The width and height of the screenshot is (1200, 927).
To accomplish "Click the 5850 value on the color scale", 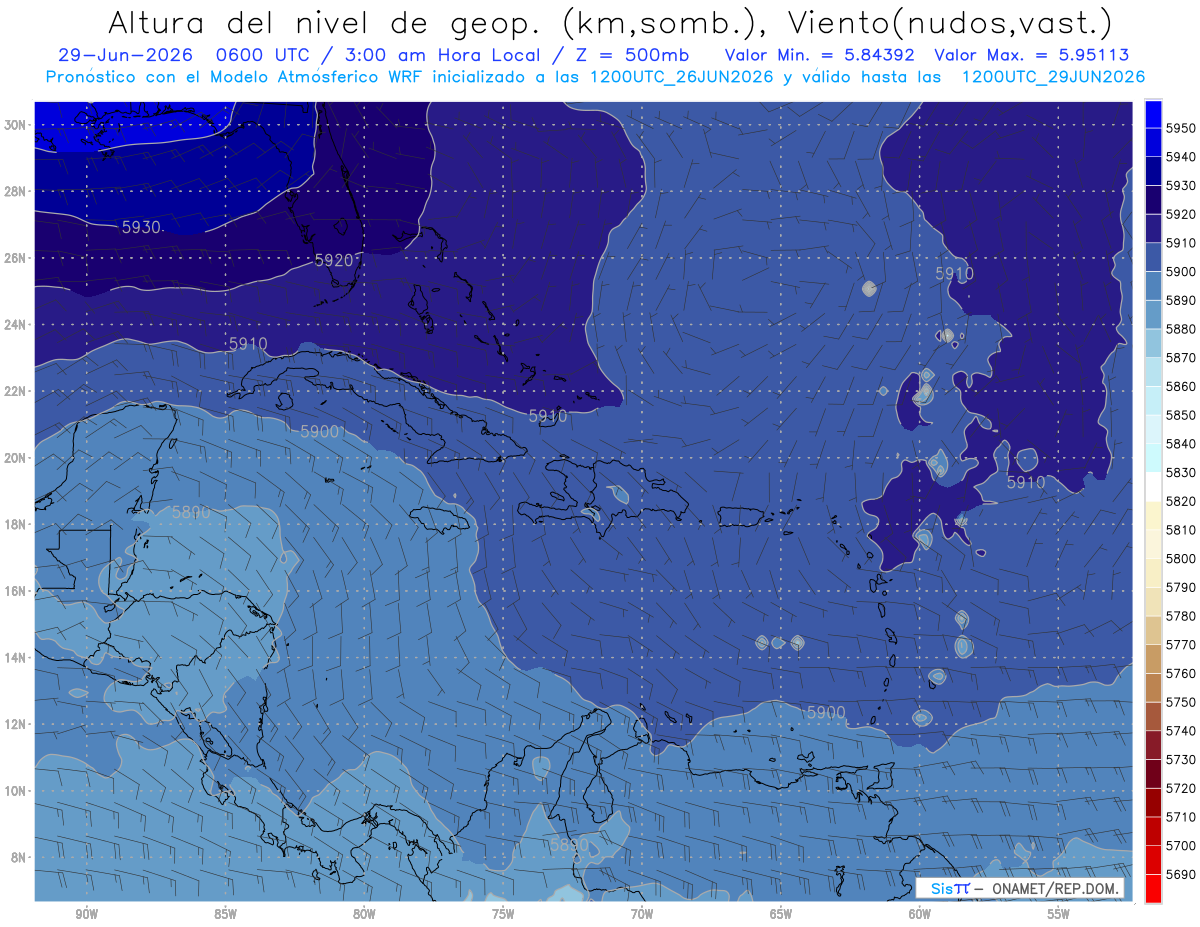I will tap(1181, 415).
